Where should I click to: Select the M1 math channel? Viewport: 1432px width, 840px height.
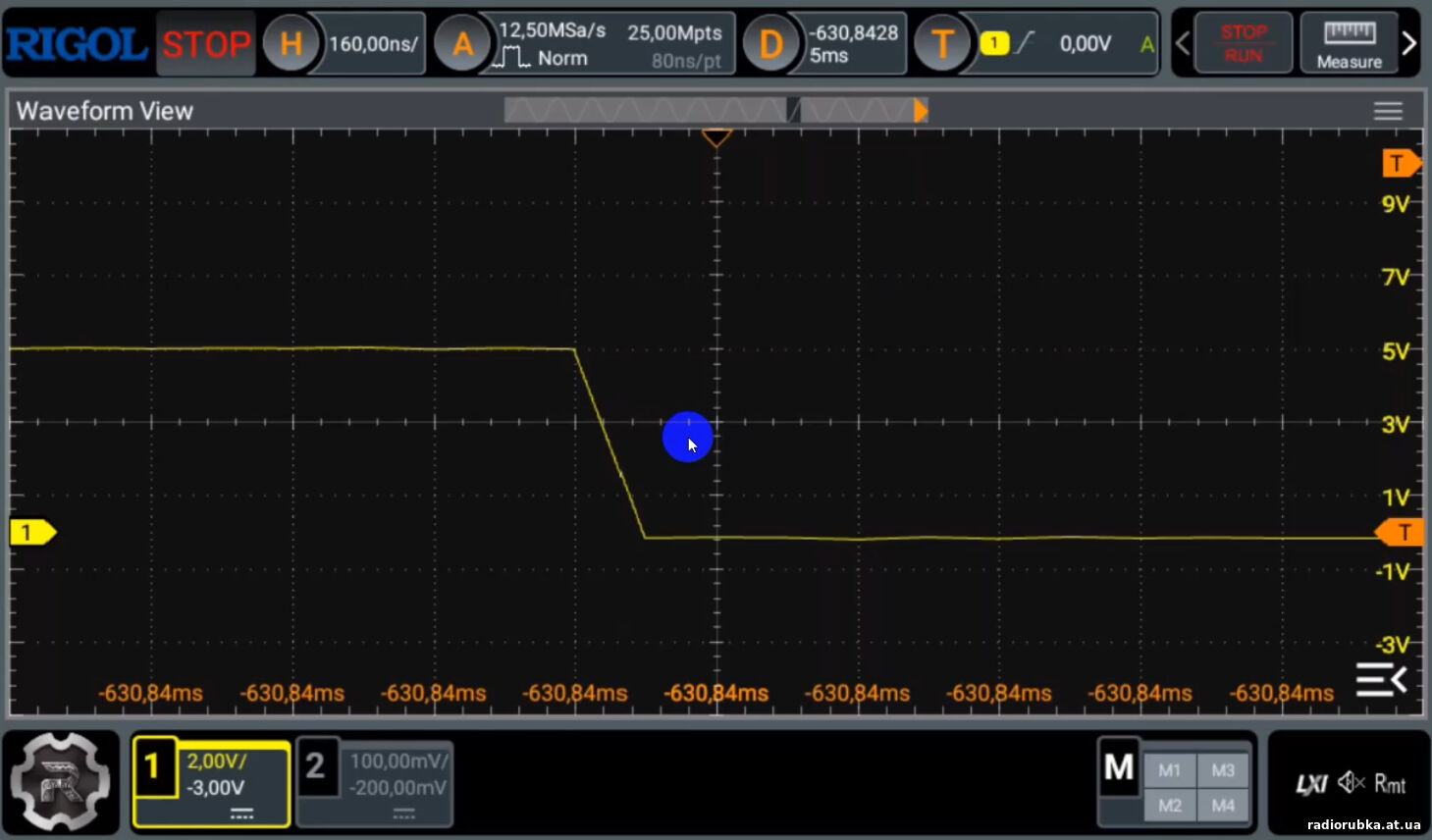coord(1169,770)
